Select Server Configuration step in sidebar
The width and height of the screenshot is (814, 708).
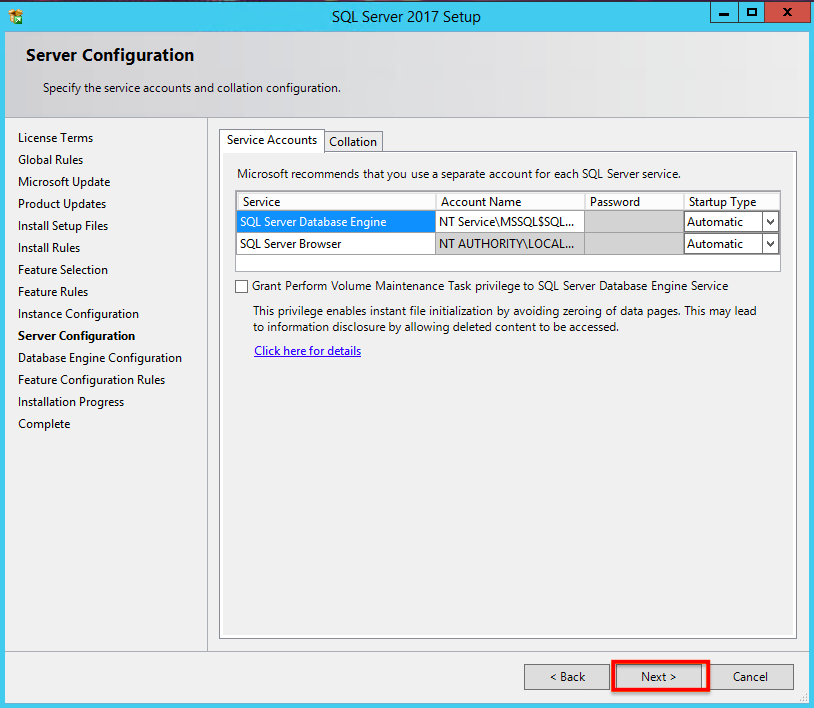tap(76, 336)
